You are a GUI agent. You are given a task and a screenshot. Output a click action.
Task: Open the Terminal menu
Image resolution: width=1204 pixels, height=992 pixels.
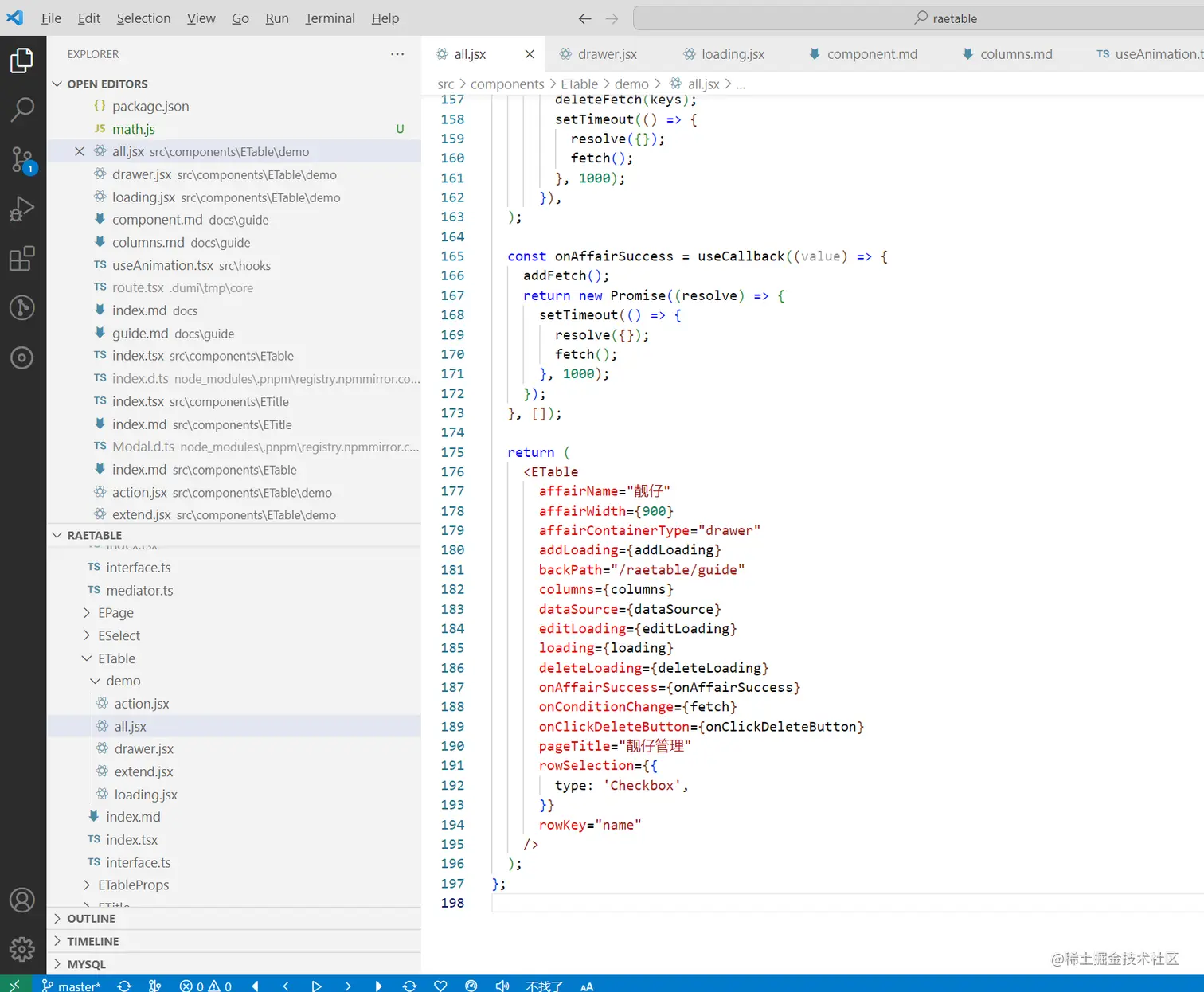pos(330,18)
